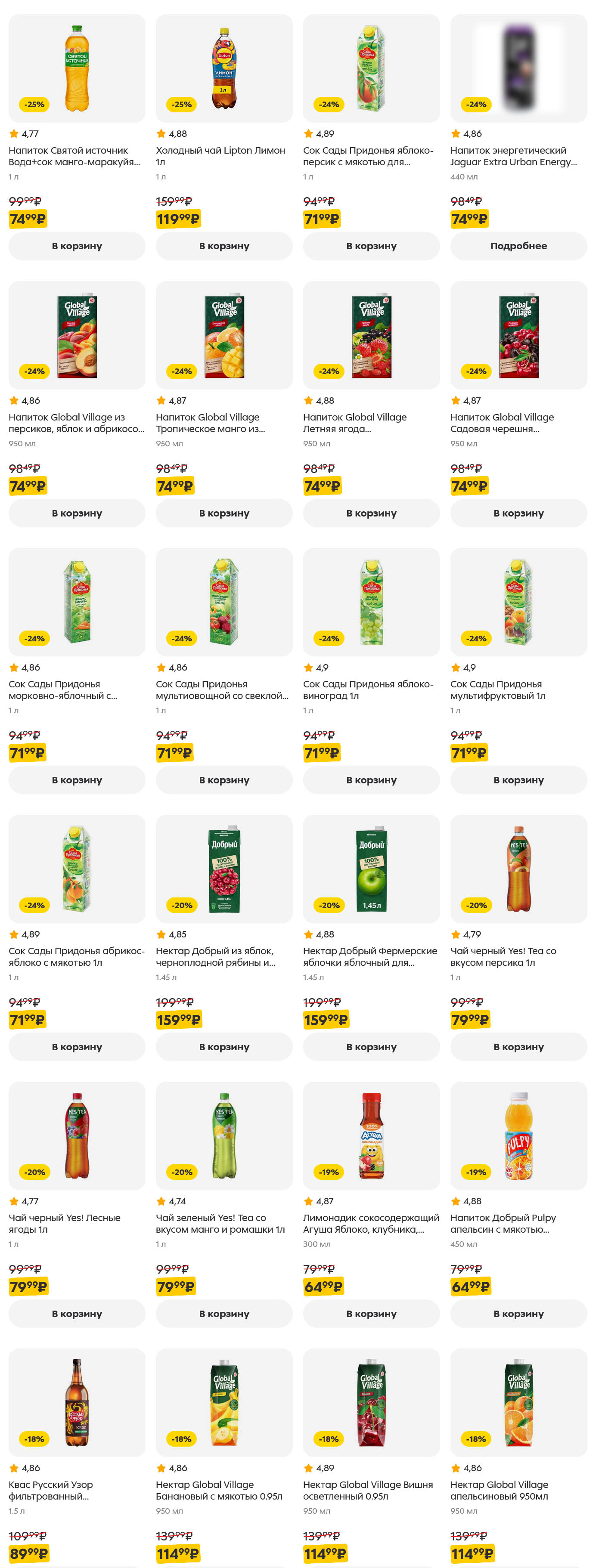Click star rating 4,77 of Святой источник
This screenshot has width=602, height=1568.
click(25, 134)
